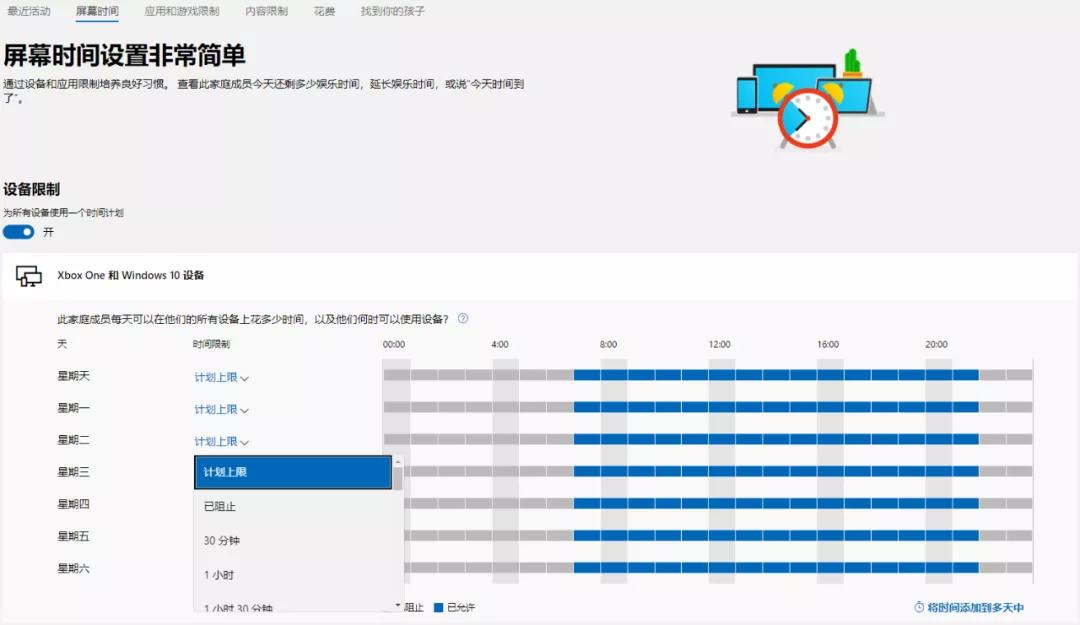The width and height of the screenshot is (1080, 625).
Task: Expand the 星期天 time limit dropdown
Action: (x=221, y=377)
